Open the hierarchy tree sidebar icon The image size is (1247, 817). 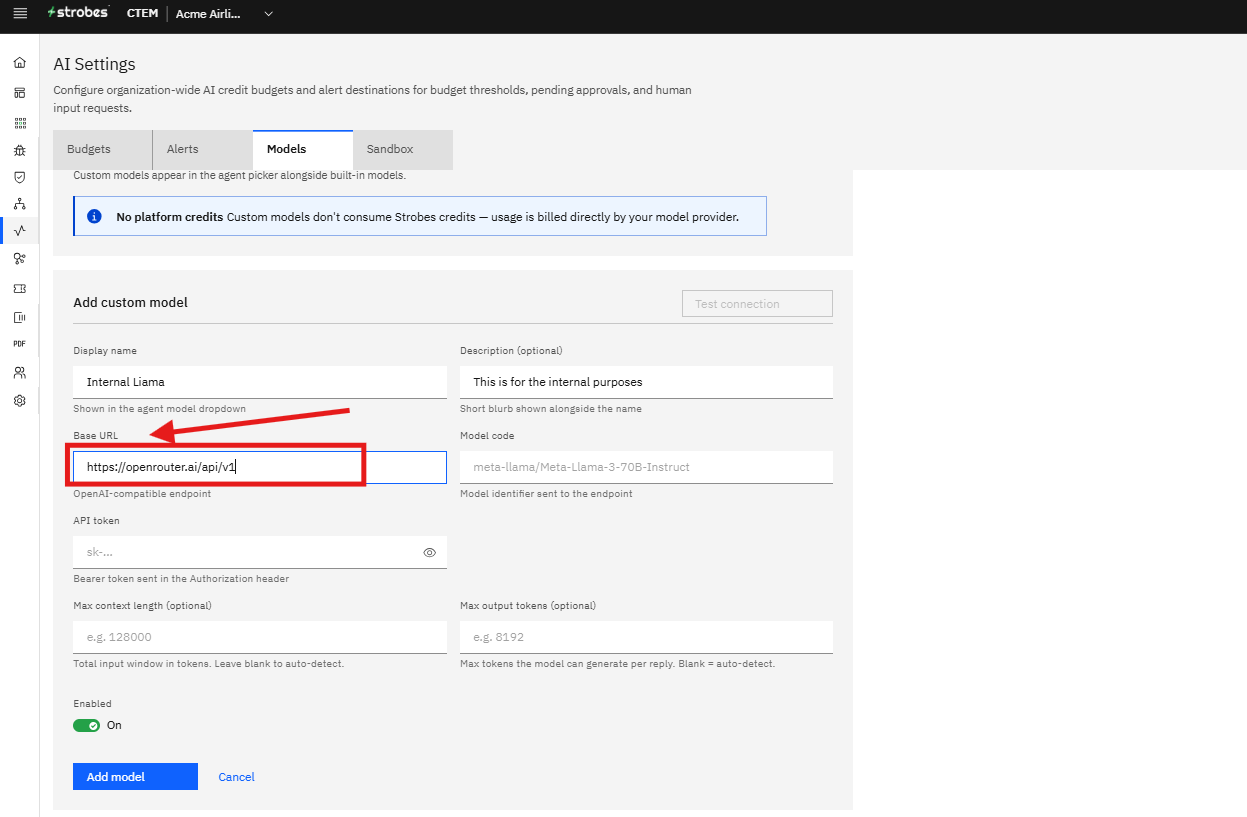pos(20,204)
